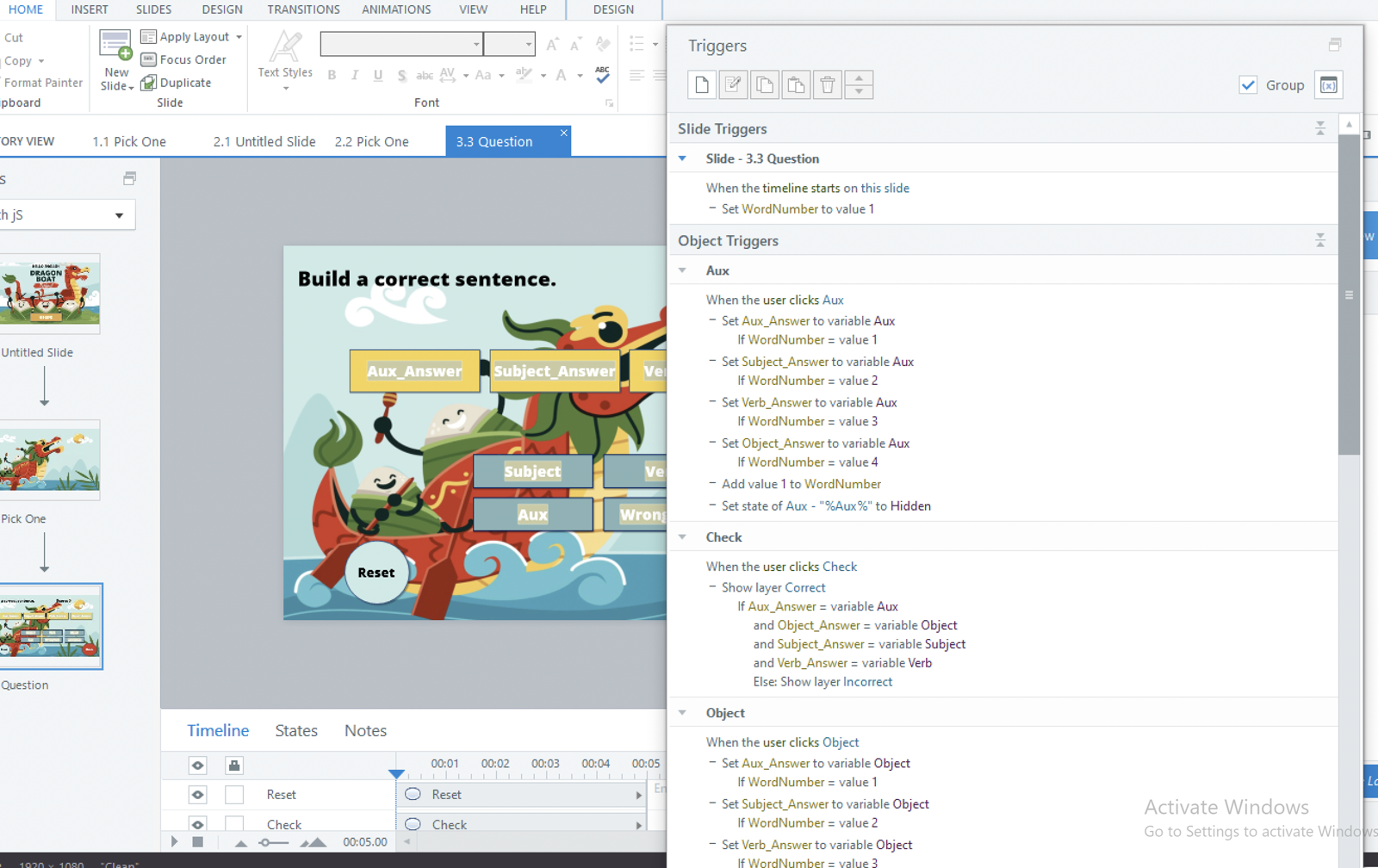This screenshot has width=1378, height=868.
Task: Click the copy trigger icon
Action: click(x=764, y=84)
